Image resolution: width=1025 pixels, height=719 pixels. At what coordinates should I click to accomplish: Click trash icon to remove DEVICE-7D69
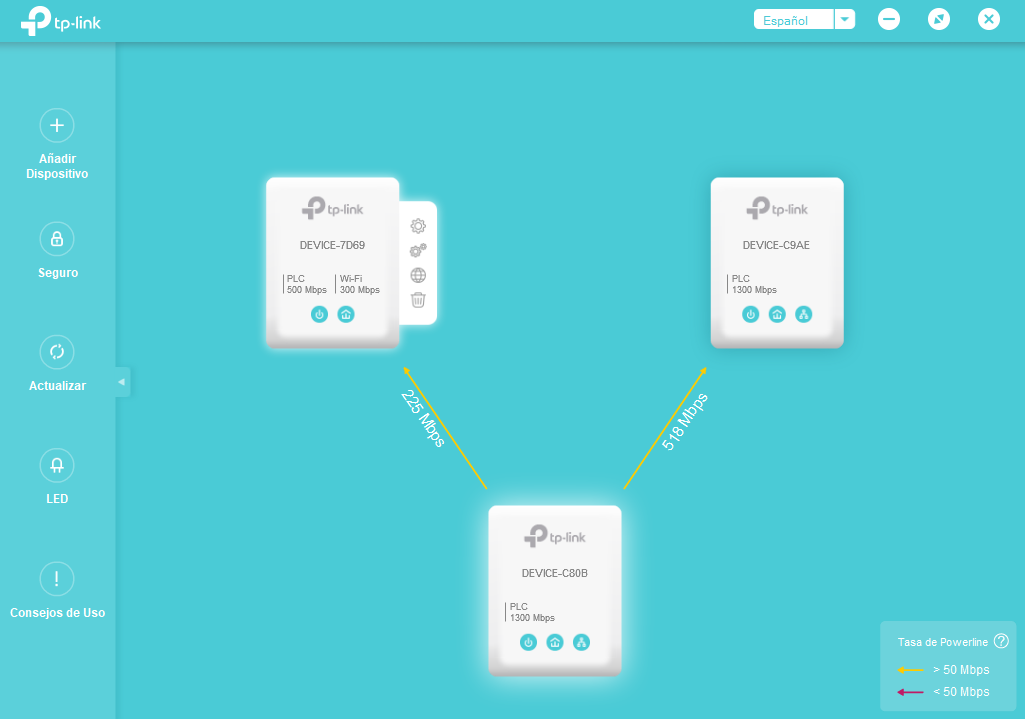coord(418,300)
